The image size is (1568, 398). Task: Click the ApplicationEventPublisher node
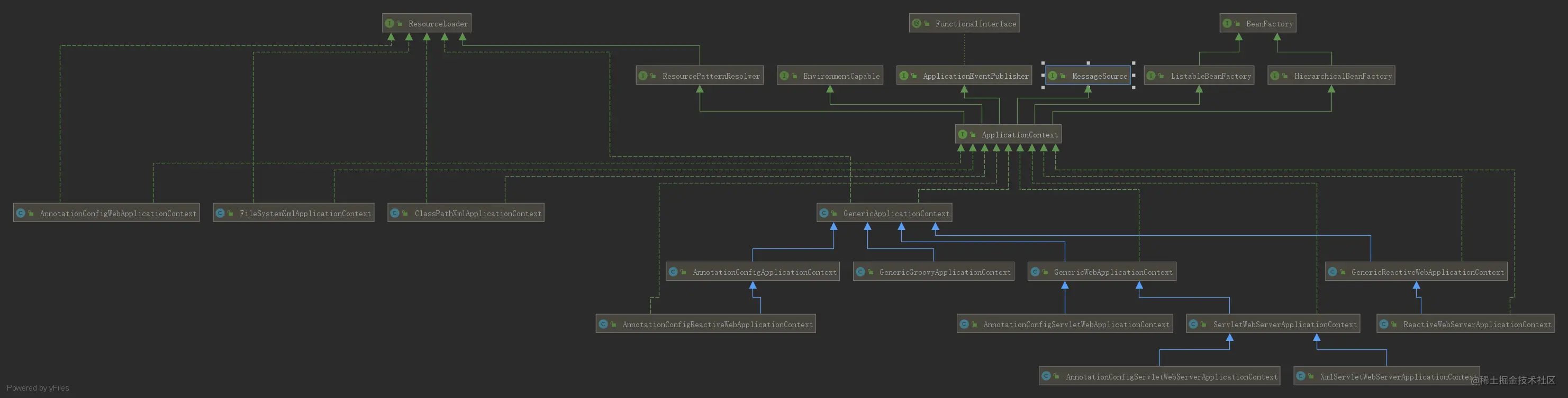pyautogui.click(x=964, y=76)
